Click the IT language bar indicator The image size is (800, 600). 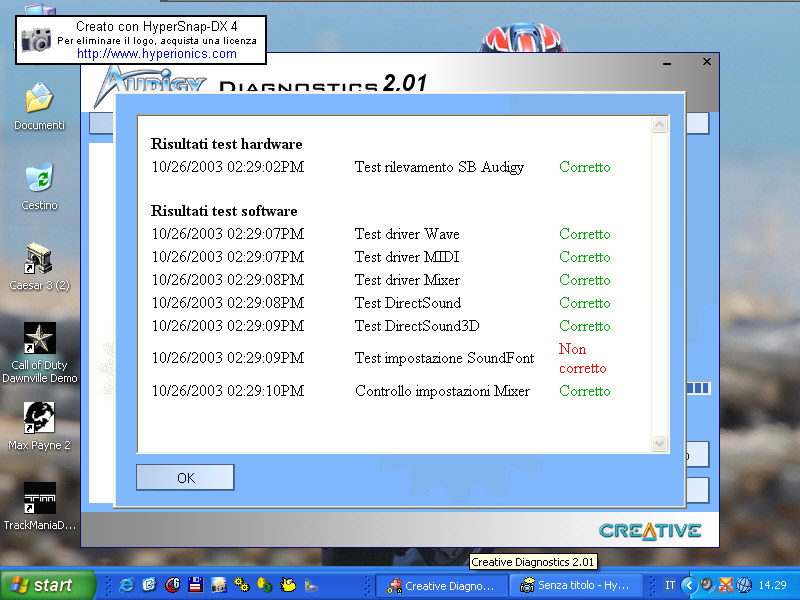pyautogui.click(x=670, y=585)
